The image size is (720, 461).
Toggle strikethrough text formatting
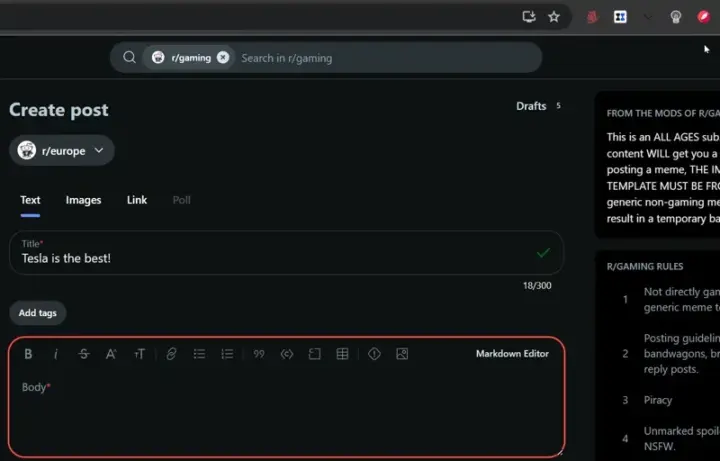coord(83,354)
